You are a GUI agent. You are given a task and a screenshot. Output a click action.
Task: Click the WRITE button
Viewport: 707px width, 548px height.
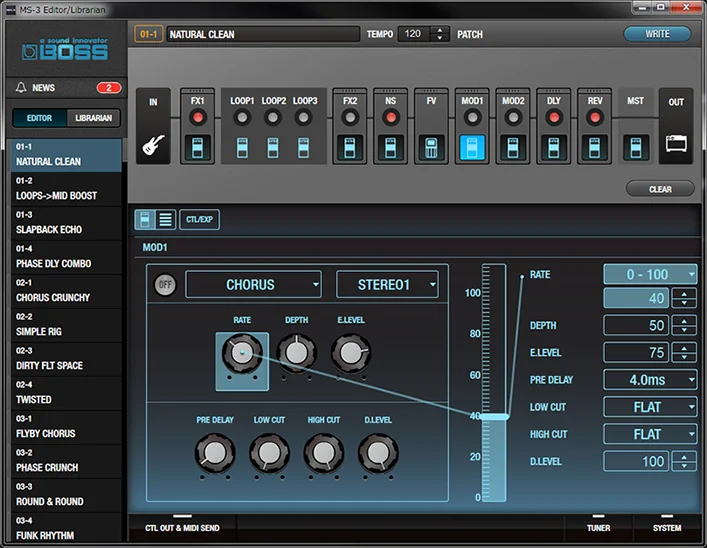pos(657,34)
